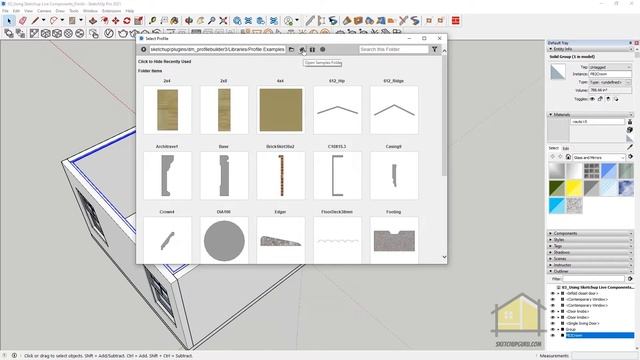This screenshot has height=360, width=640.
Task: Pick the Tape Measure tool
Action: [152, 20]
